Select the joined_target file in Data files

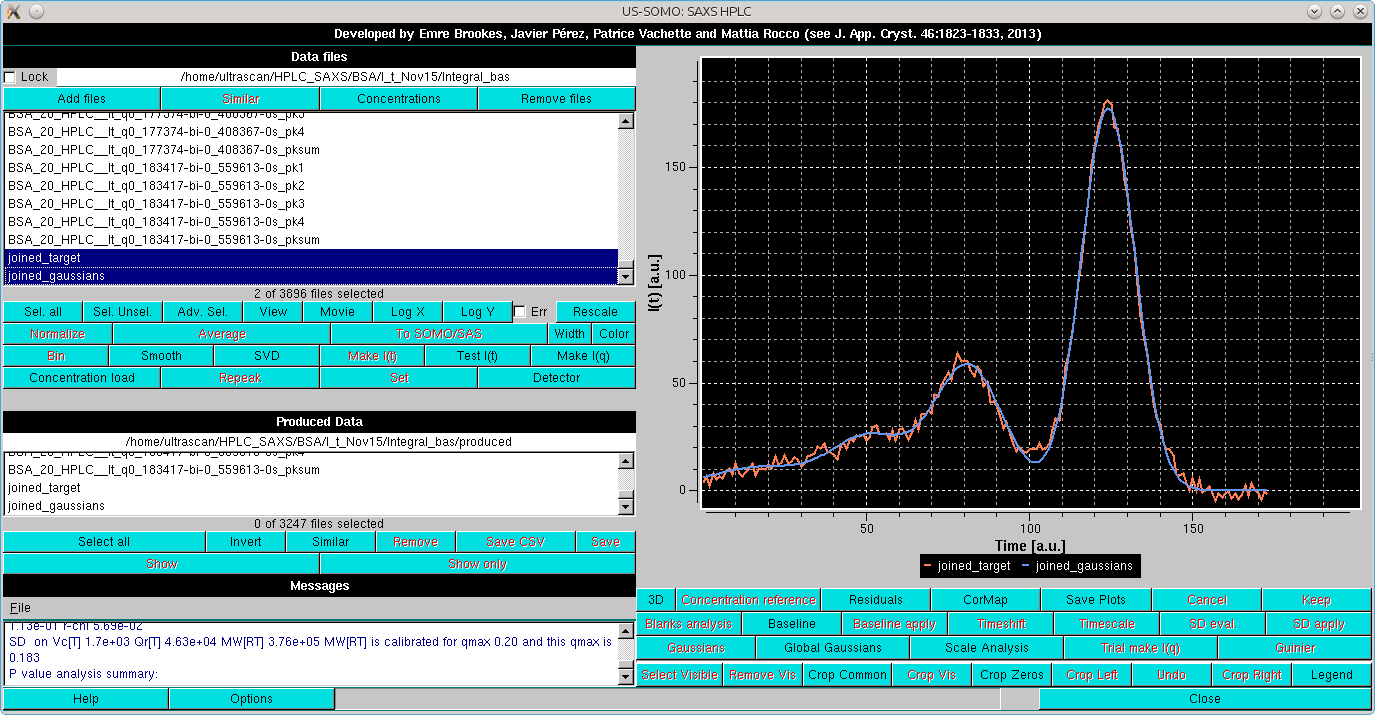[311, 258]
